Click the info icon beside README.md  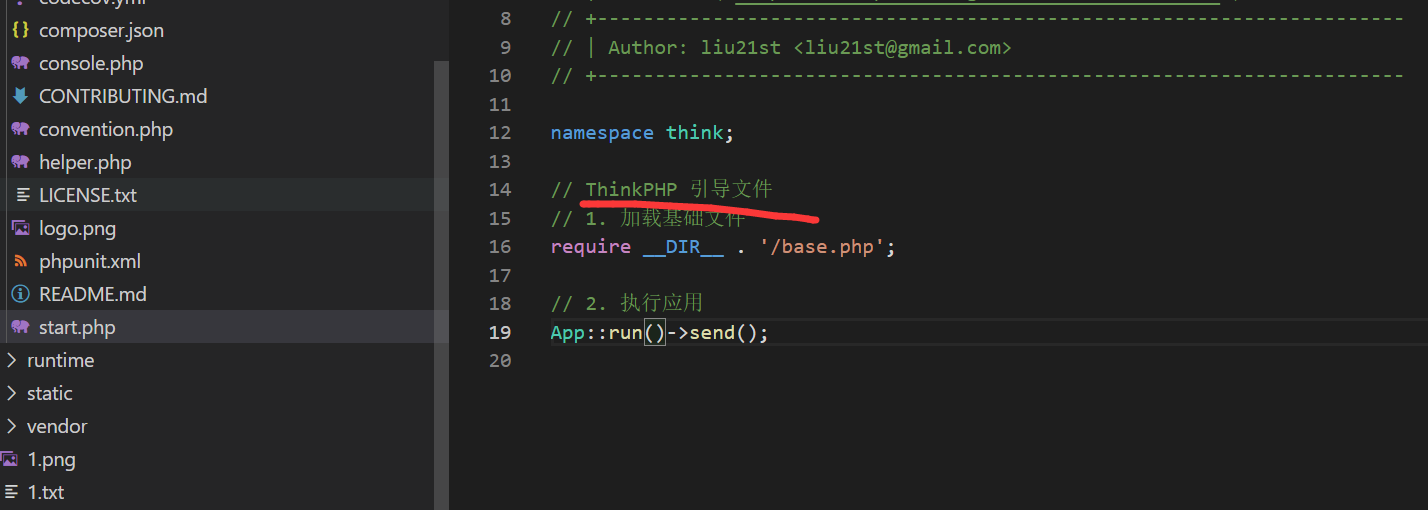tap(20, 294)
